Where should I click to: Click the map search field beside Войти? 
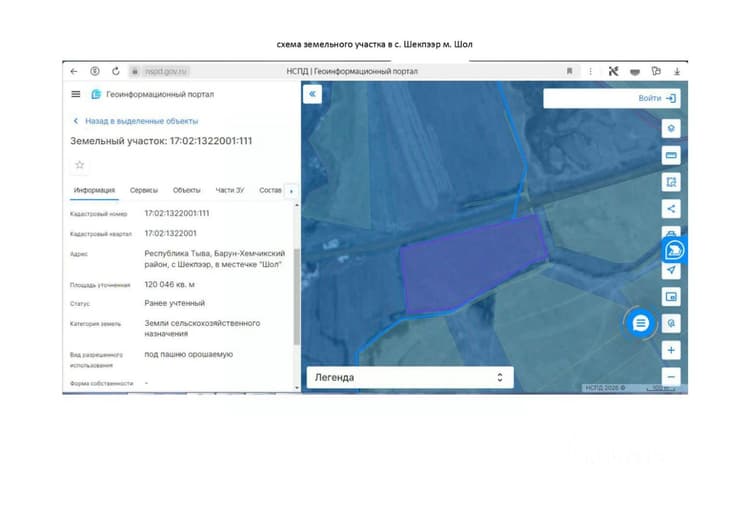click(589, 98)
